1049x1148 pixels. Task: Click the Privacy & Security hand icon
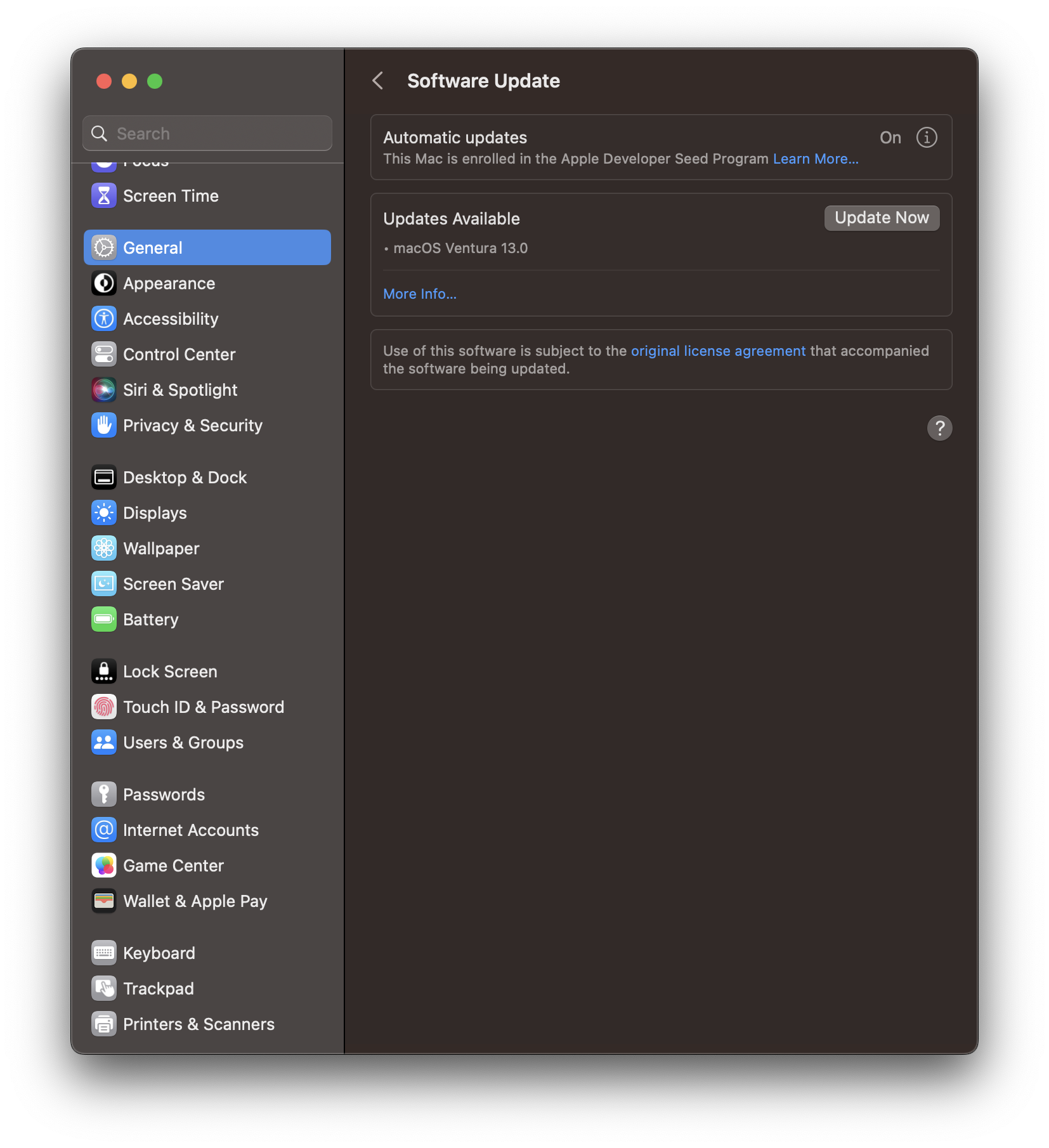[x=104, y=426]
